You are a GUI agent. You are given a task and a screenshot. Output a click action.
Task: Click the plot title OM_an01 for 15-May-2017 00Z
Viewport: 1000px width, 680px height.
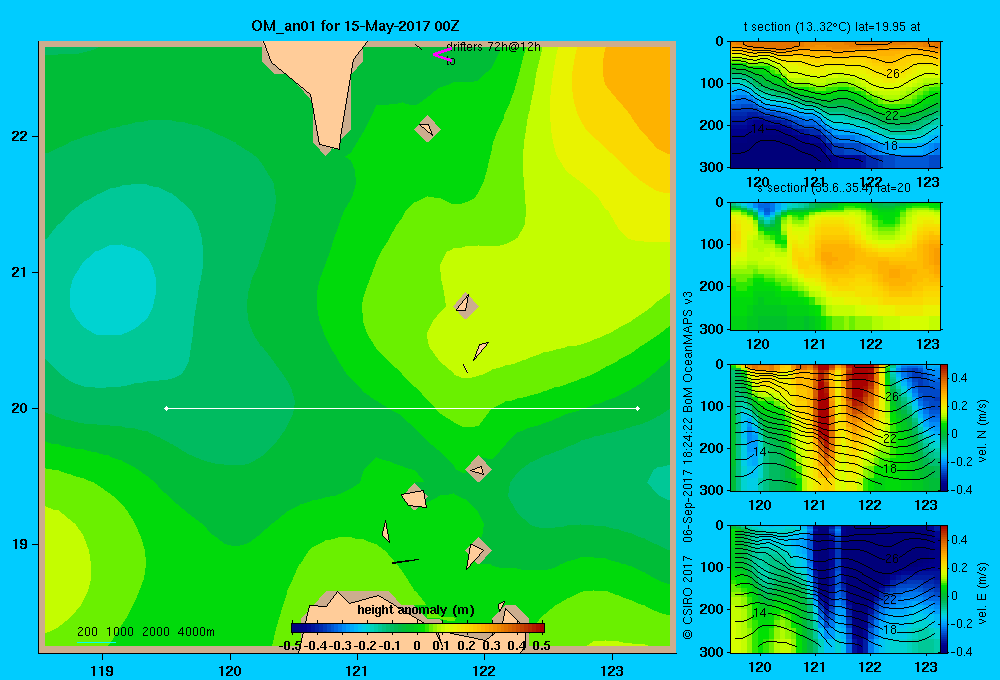click(355, 26)
